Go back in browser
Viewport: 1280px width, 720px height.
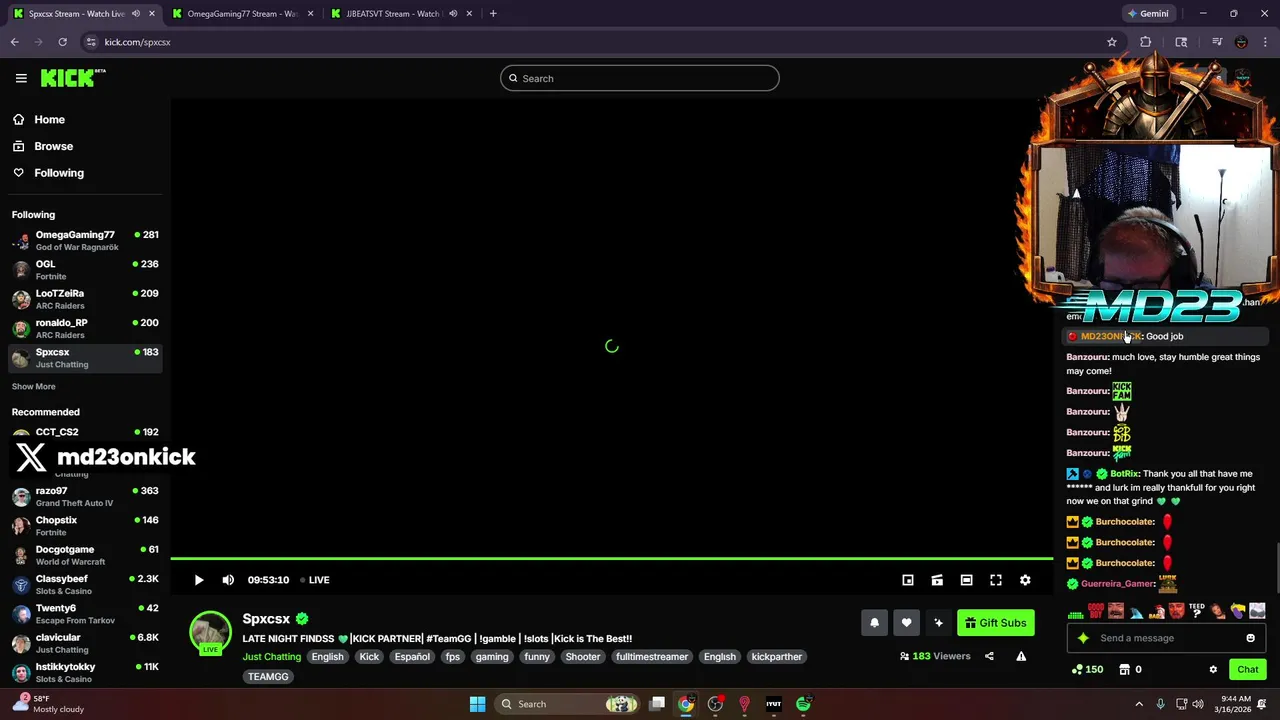pos(14,42)
